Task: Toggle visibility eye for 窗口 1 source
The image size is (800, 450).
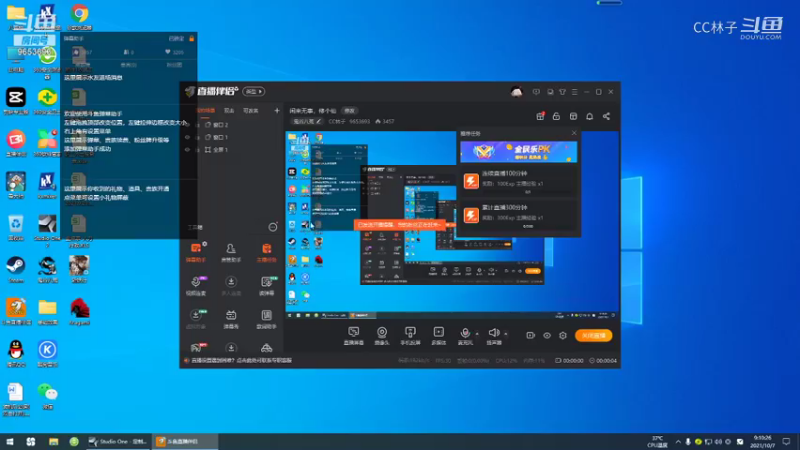Action: tap(187, 137)
